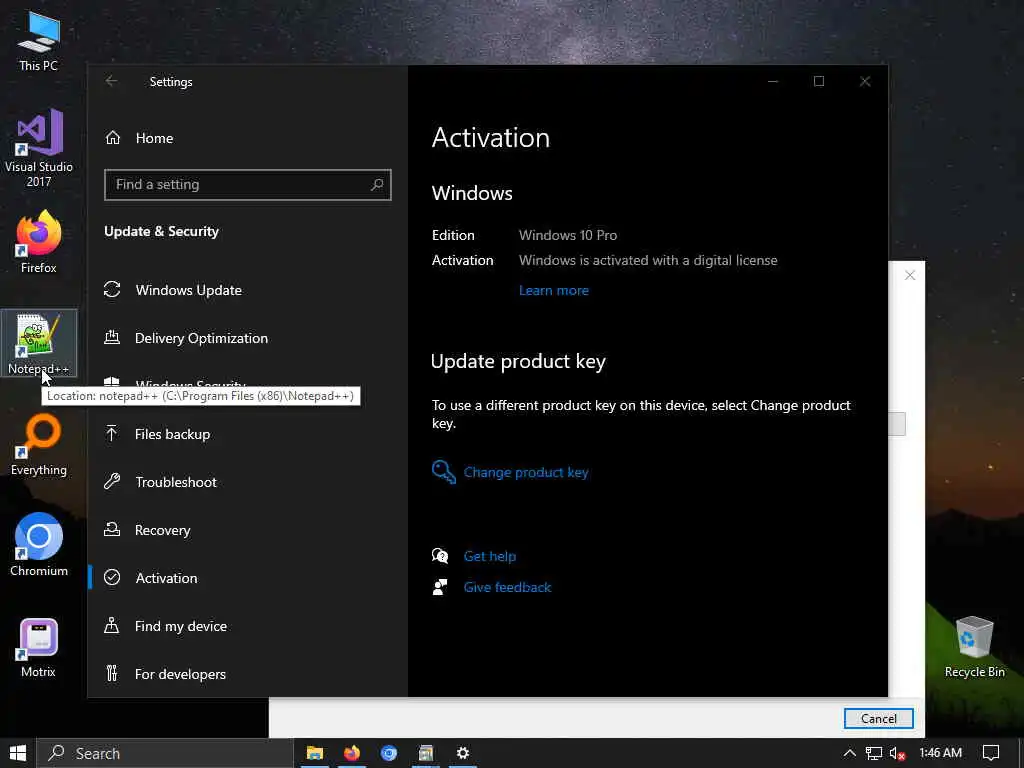Focus the Find a setting search box
The height and width of the screenshot is (768, 1024).
tap(248, 185)
